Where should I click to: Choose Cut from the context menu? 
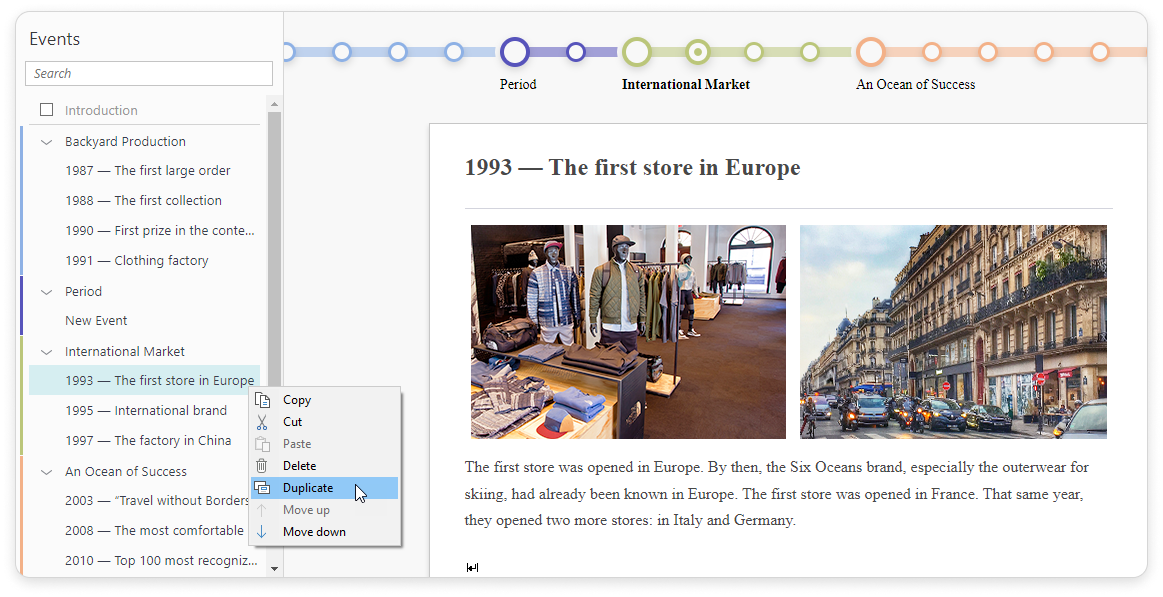(x=326, y=422)
